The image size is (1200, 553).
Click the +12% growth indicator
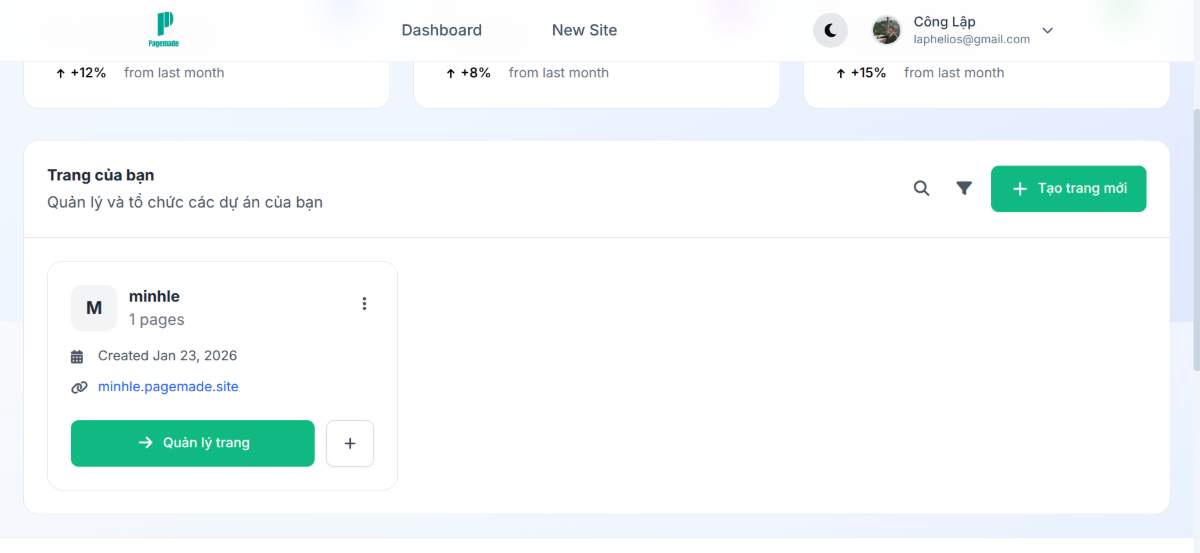click(81, 72)
